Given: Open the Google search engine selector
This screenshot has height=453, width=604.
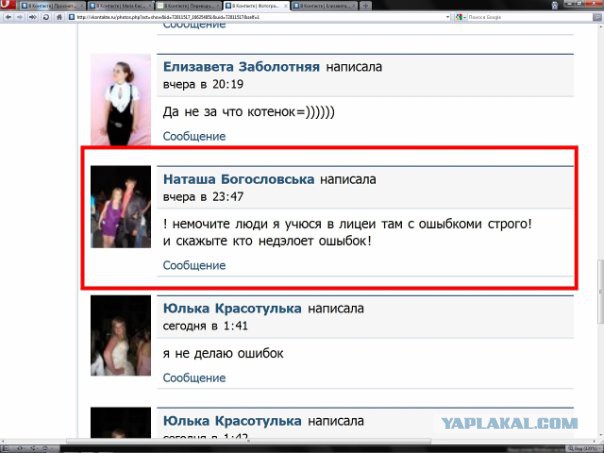Looking at the screenshot, I should tap(461, 17).
